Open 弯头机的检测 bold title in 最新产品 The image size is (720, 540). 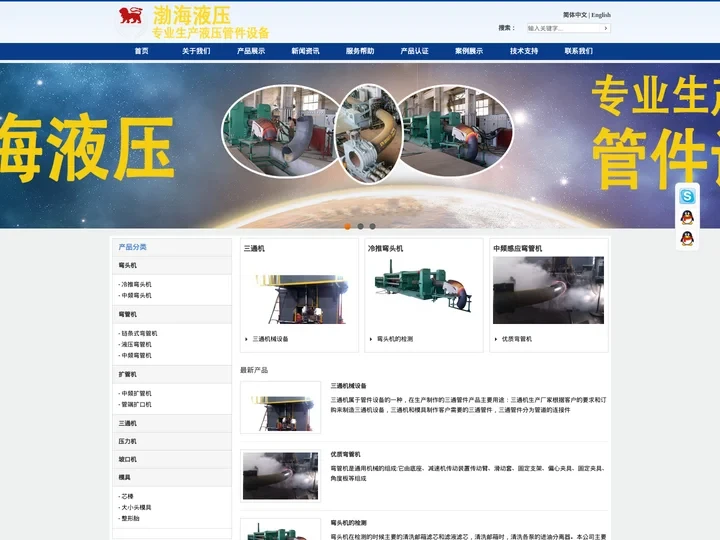pyautogui.click(x=349, y=523)
